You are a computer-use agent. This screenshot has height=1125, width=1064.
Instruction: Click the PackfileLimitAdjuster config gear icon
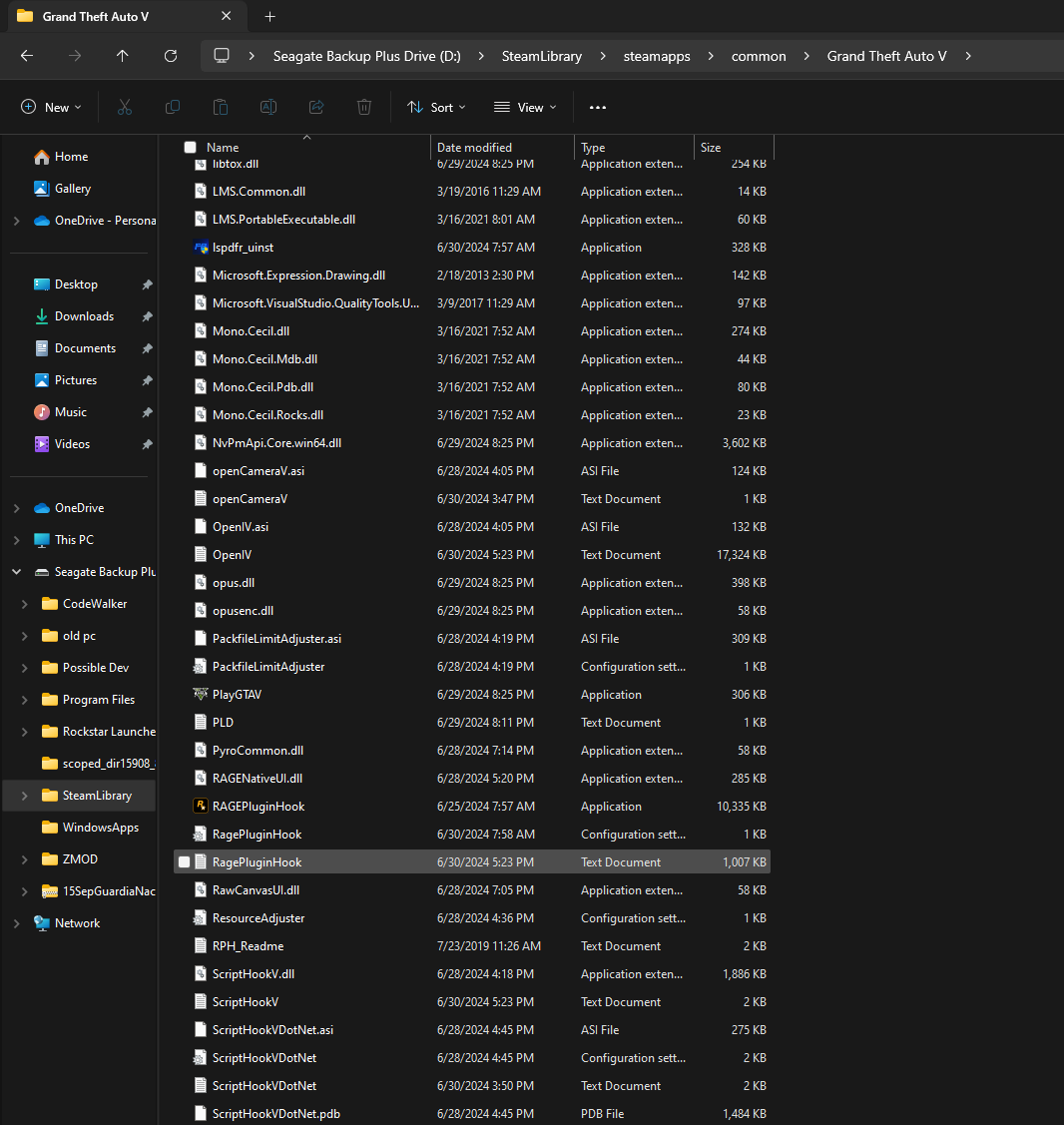201,667
